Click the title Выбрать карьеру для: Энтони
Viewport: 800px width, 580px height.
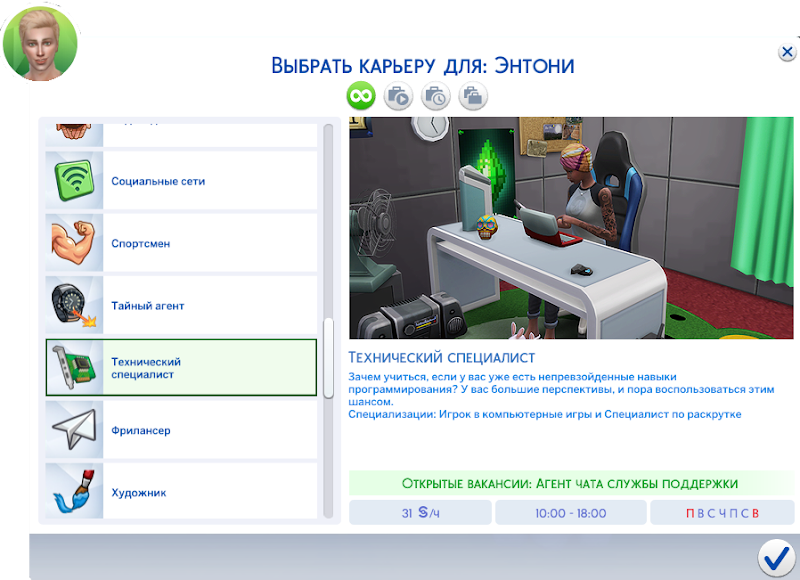423,65
